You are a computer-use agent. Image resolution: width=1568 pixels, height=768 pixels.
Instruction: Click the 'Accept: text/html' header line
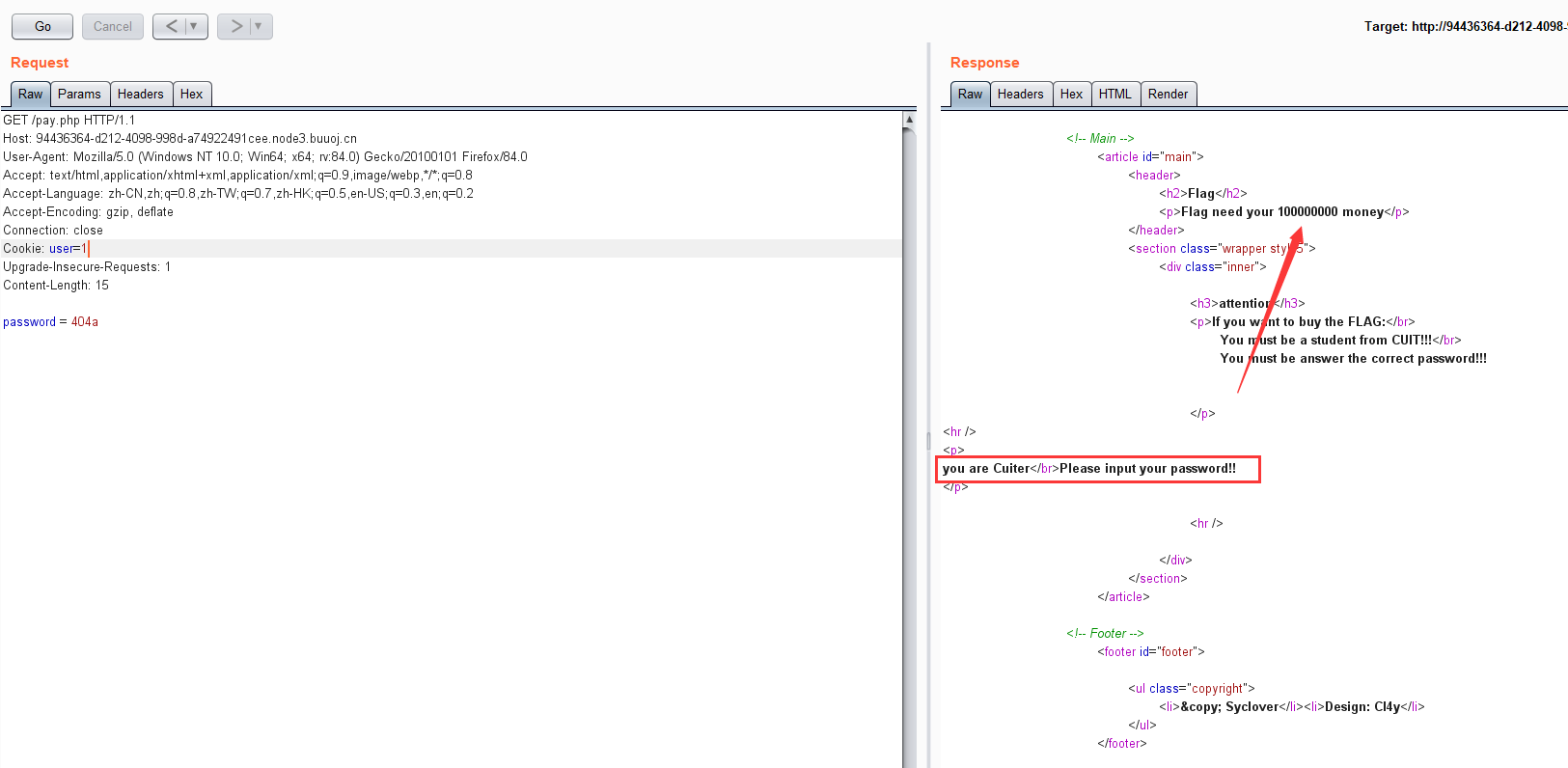238,175
